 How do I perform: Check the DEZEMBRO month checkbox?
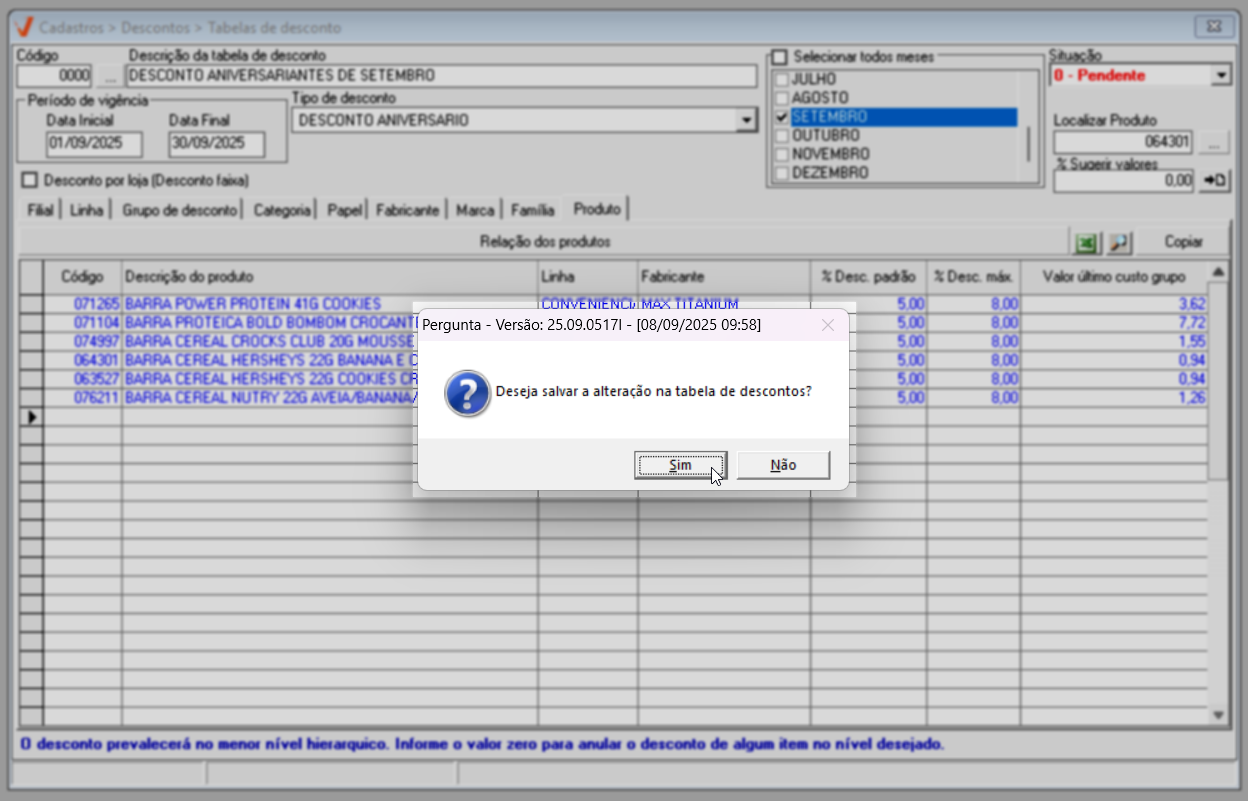coord(782,173)
